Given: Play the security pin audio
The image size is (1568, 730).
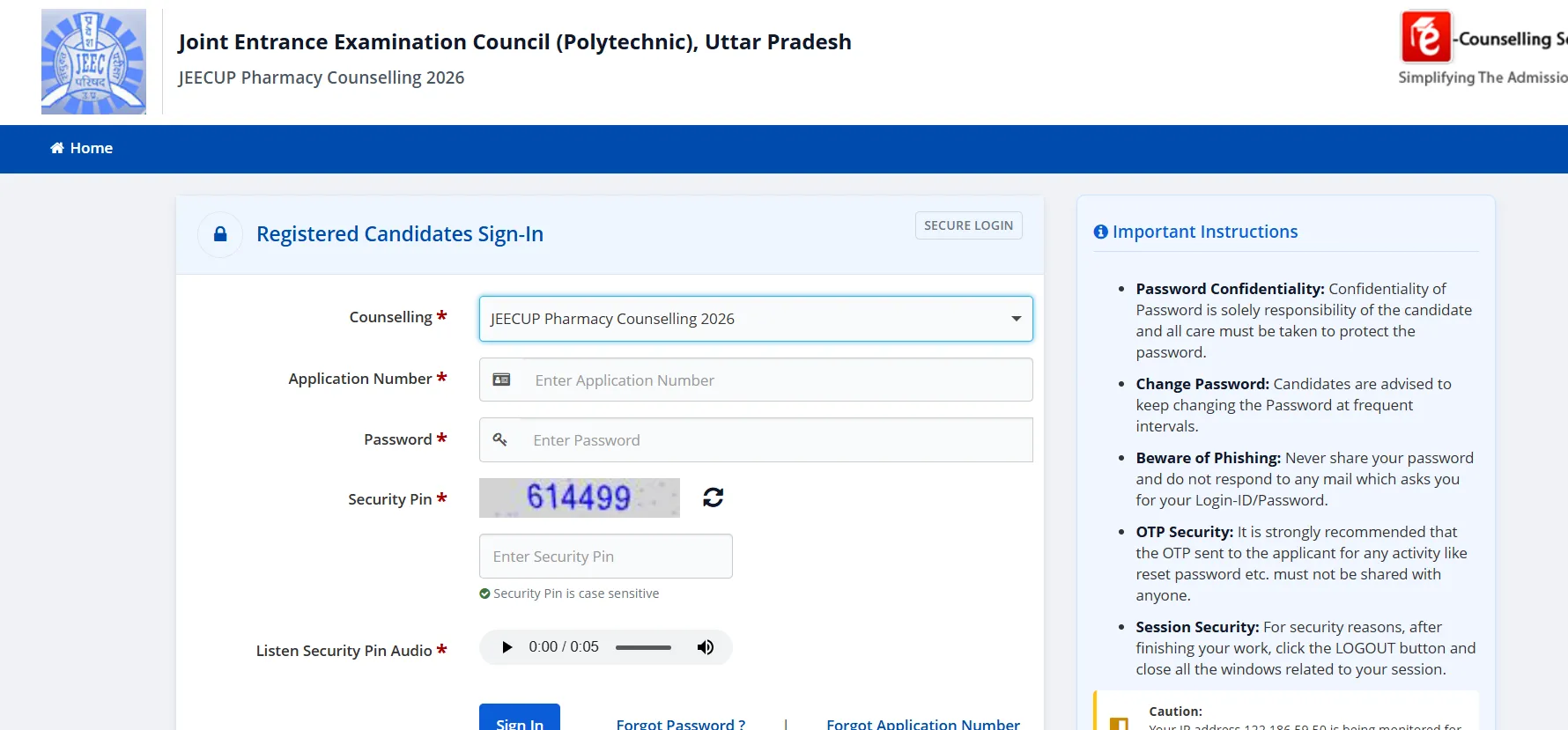Looking at the screenshot, I should [x=507, y=647].
